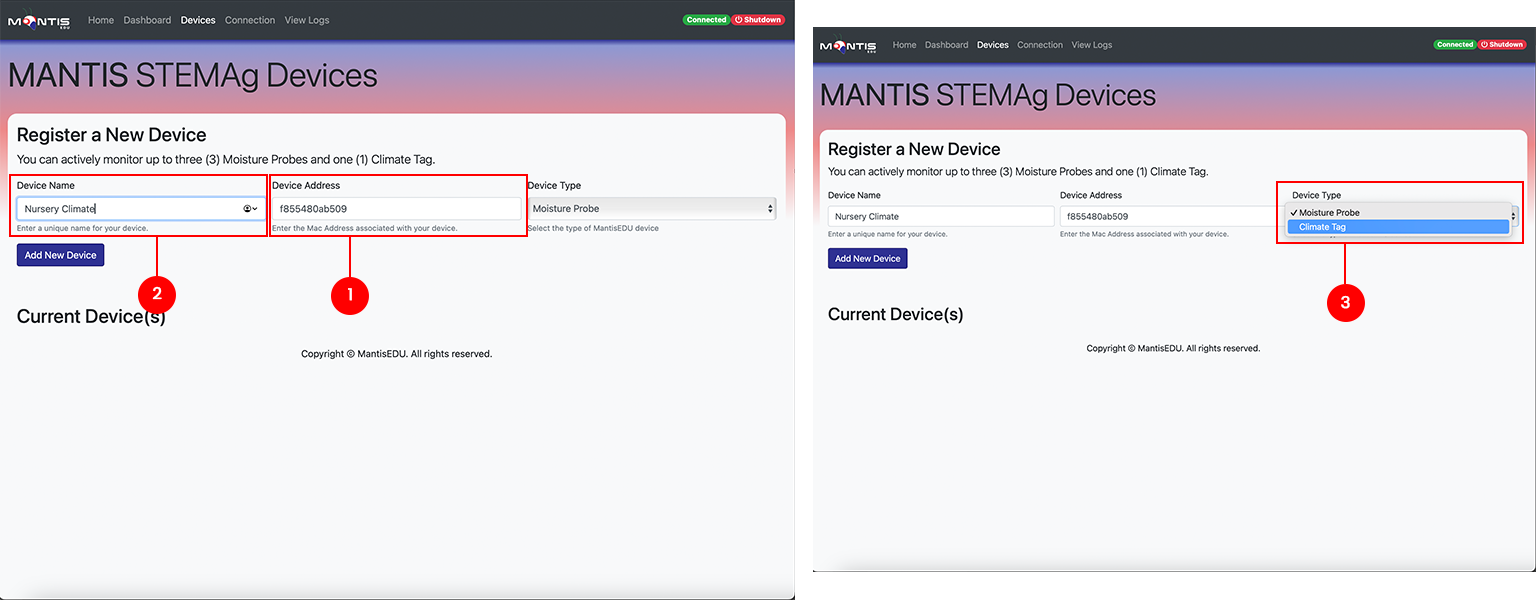
Task: Go to View Logs in right screenshot
Action: 1091,45
